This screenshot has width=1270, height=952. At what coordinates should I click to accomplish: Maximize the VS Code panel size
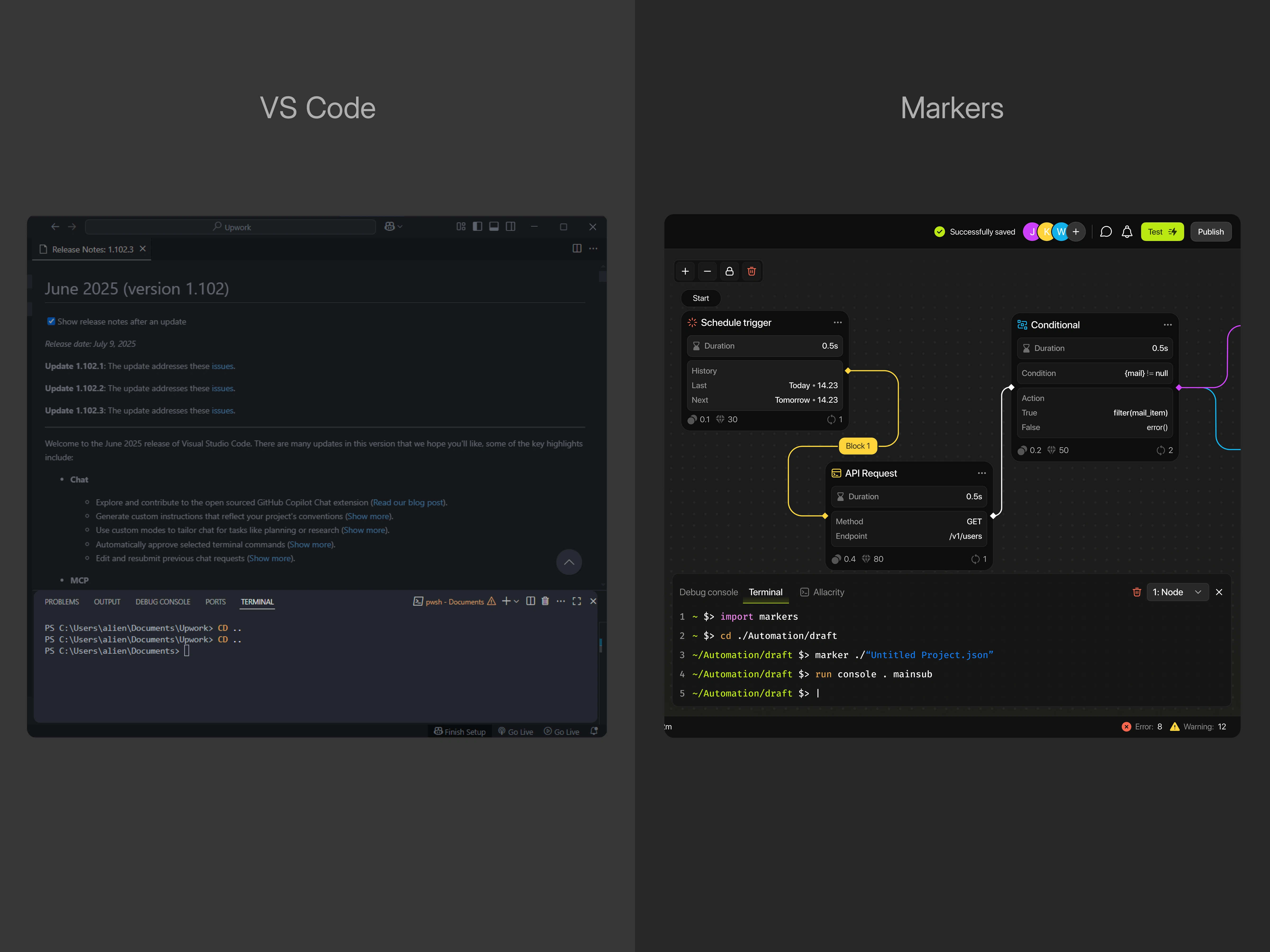tap(577, 601)
